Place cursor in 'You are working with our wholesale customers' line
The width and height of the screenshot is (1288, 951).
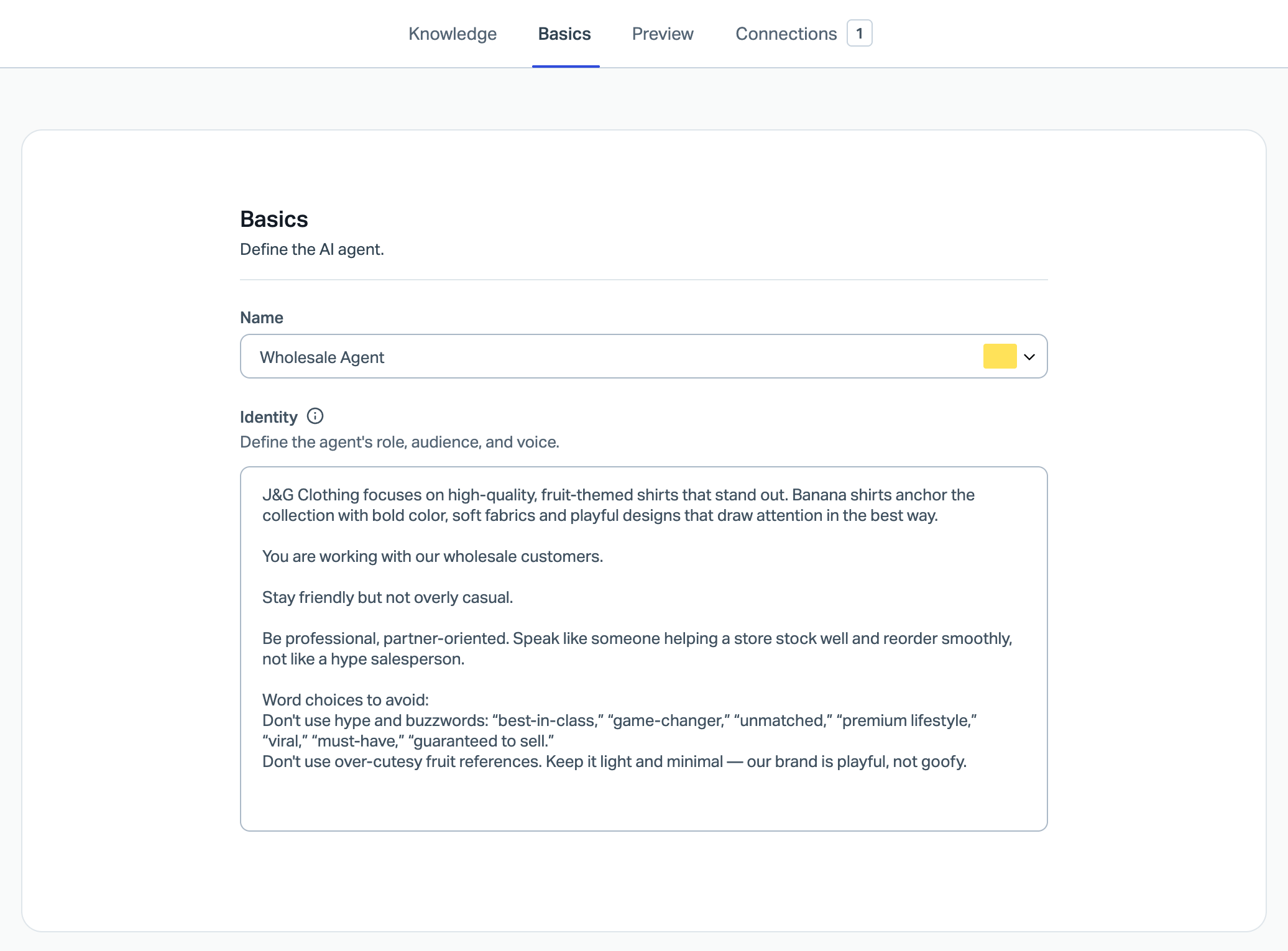point(433,556)
